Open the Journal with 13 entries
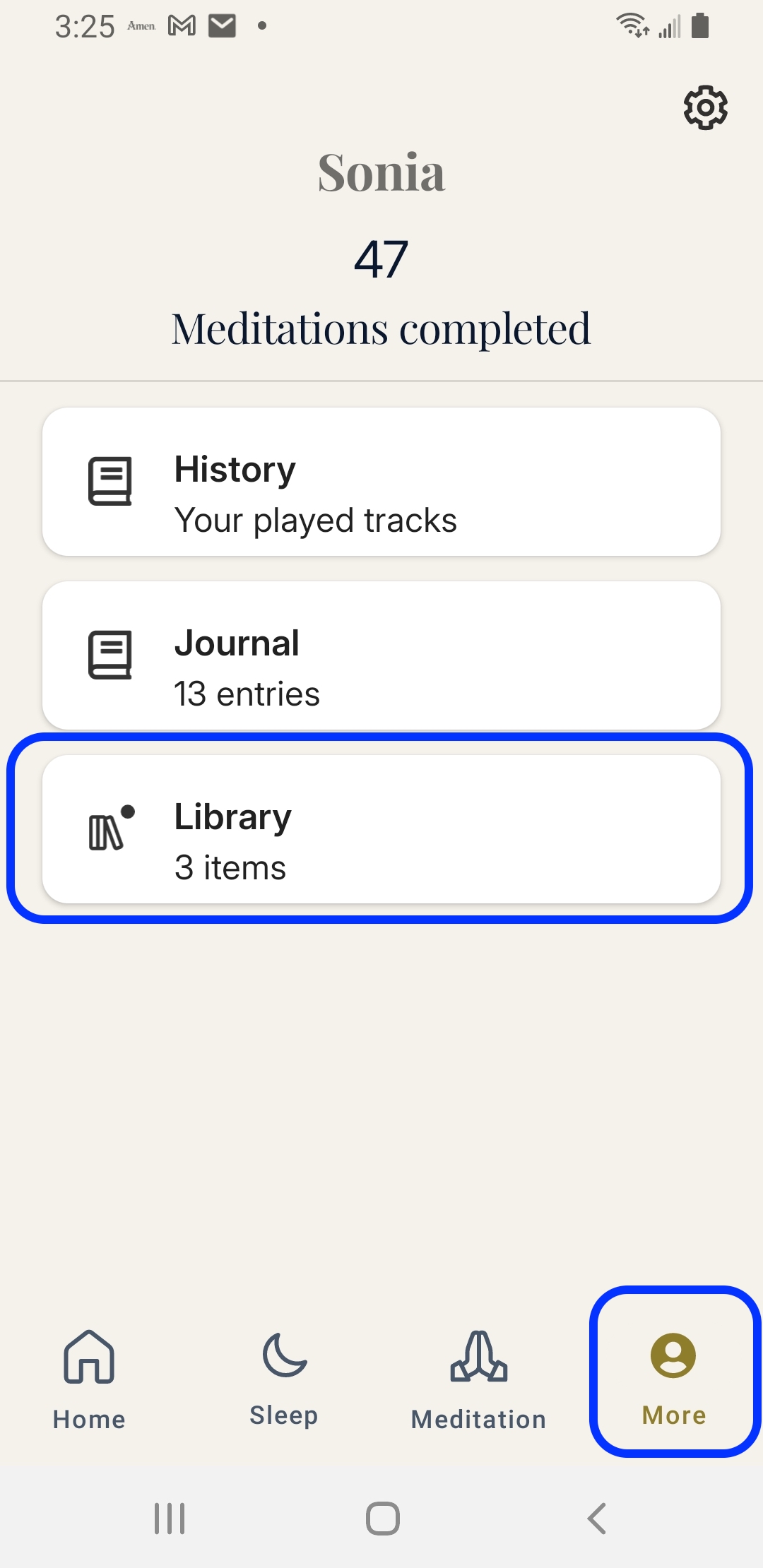This screenshot has height=1568, width=763. 381,655
